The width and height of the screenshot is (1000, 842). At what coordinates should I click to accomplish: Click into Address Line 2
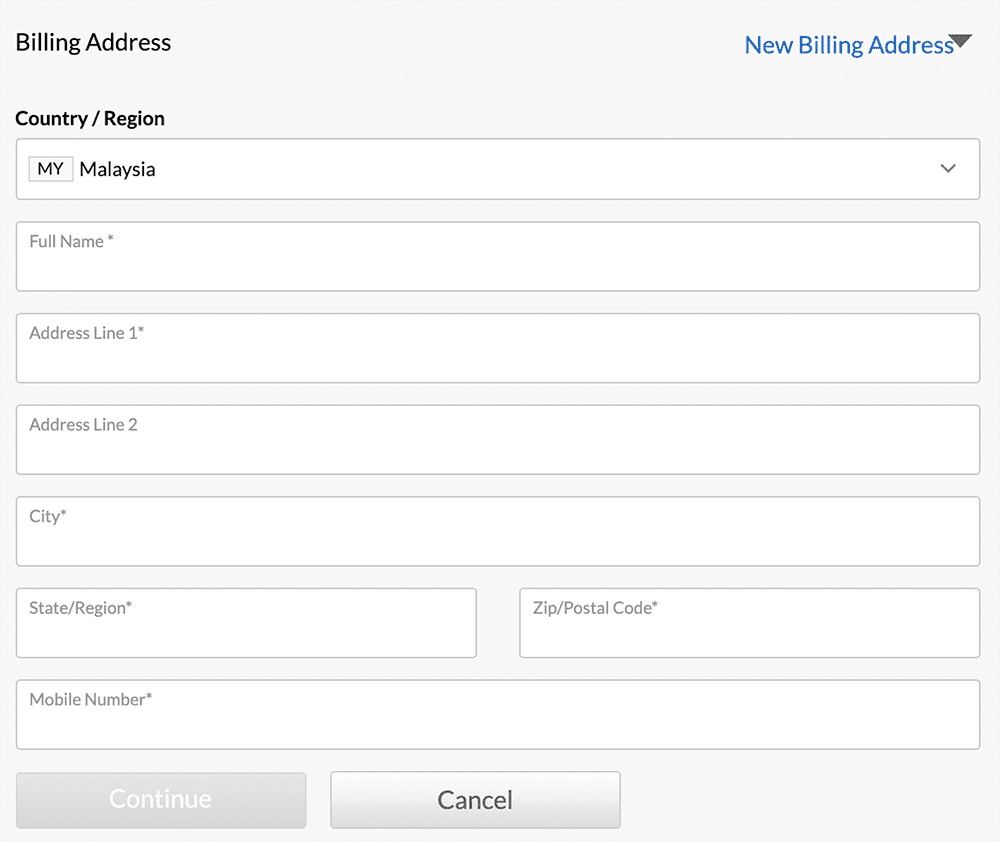pos(497,439)
